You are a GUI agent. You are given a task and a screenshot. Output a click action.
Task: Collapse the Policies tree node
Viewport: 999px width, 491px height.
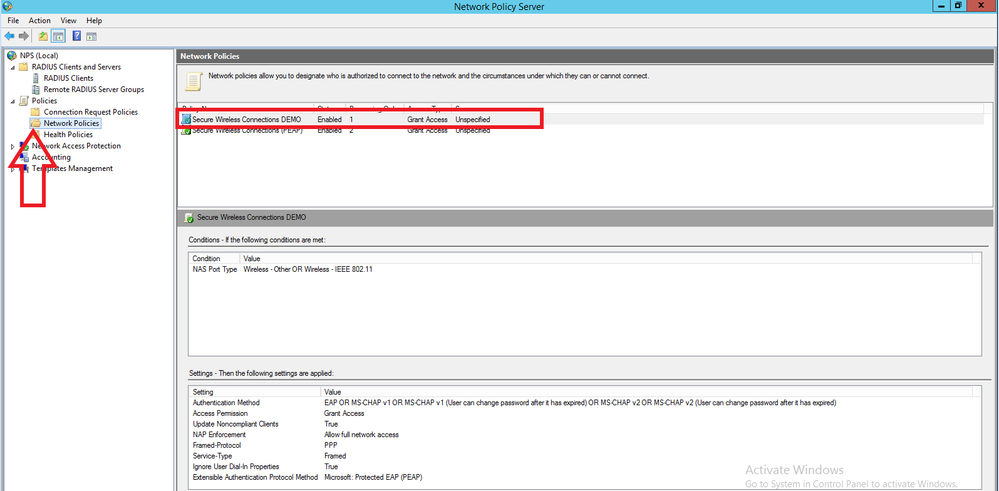(11, 101)
